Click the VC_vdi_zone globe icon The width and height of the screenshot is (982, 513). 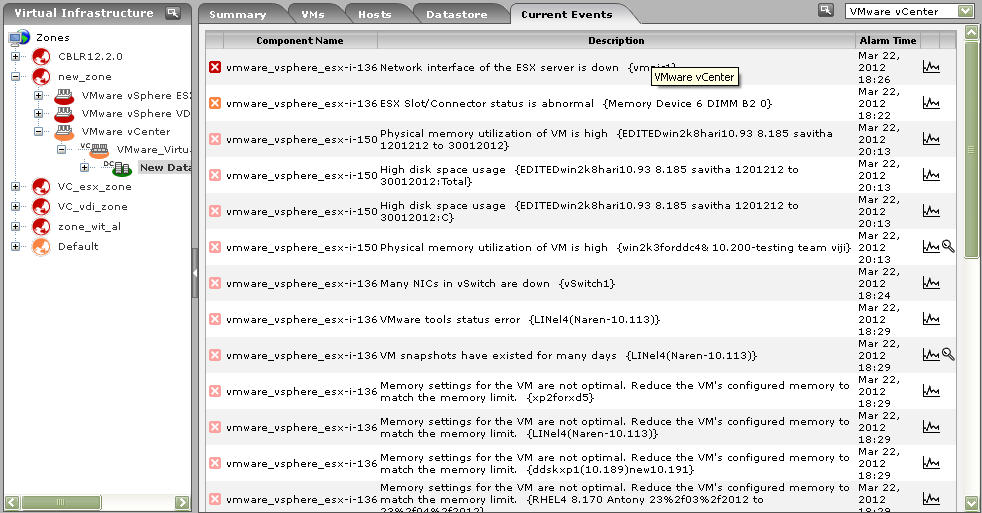(41, 206)
